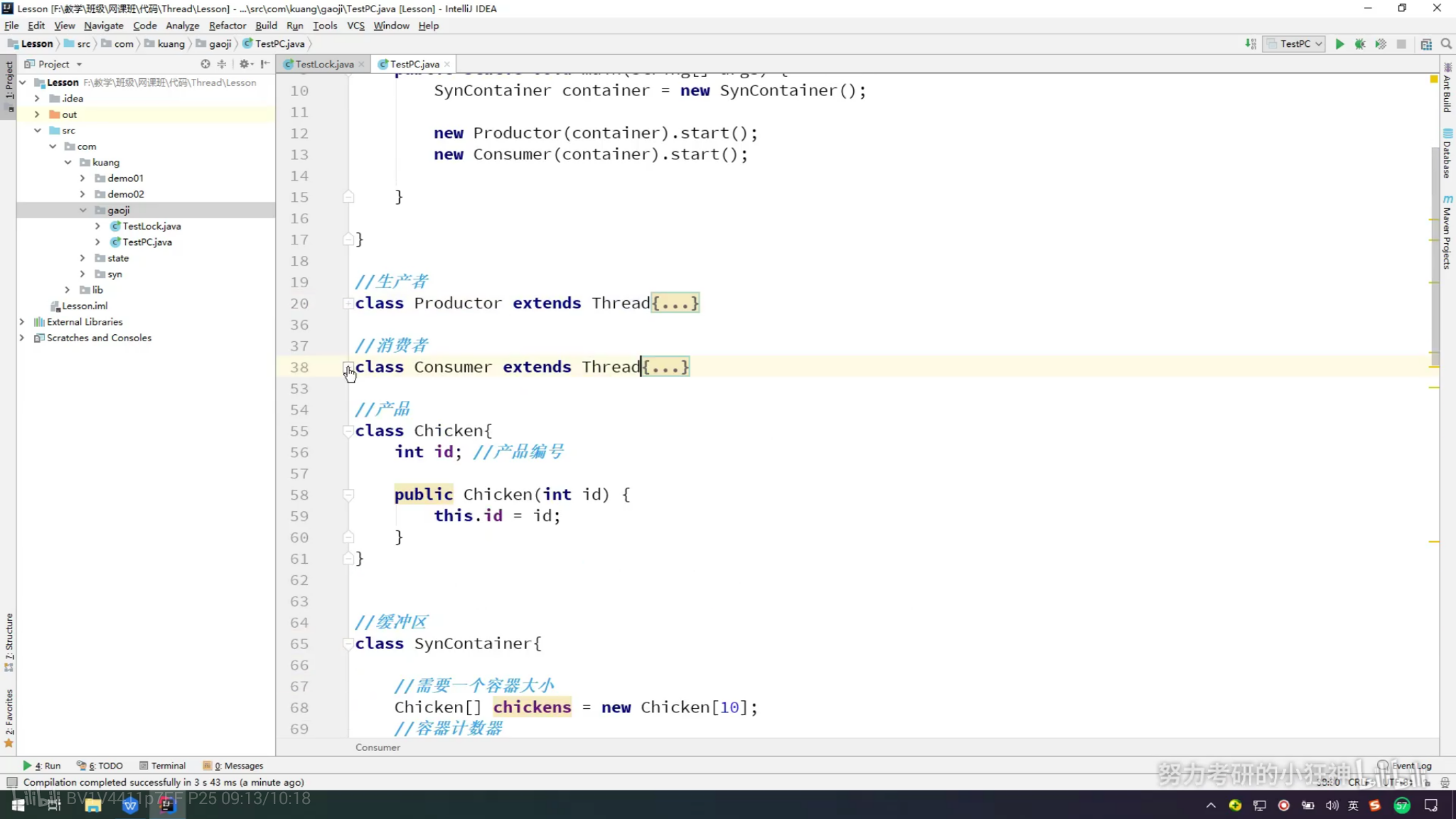
Task: Run the TestPC configuration with the green play button
Action: coord(1339,44)
